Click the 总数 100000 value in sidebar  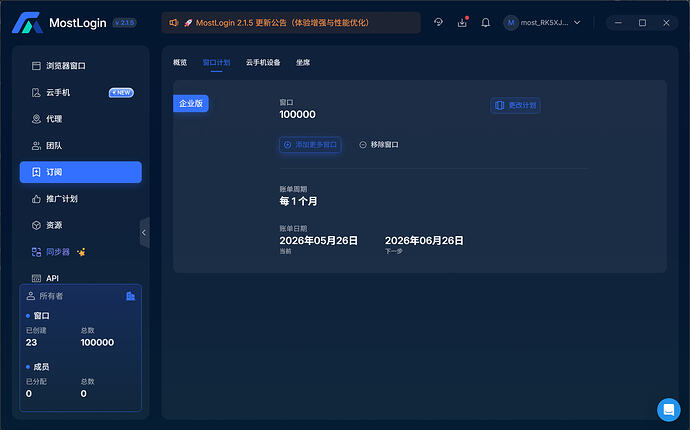click(97, 342)
